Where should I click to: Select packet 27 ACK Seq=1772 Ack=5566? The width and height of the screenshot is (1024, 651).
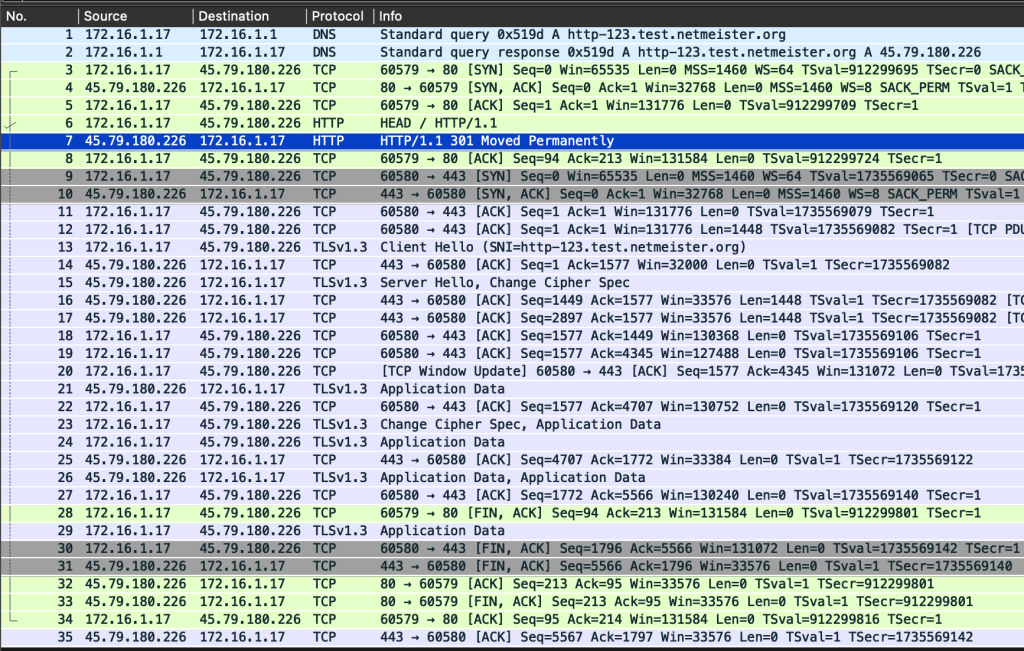(x=512, y=495)
